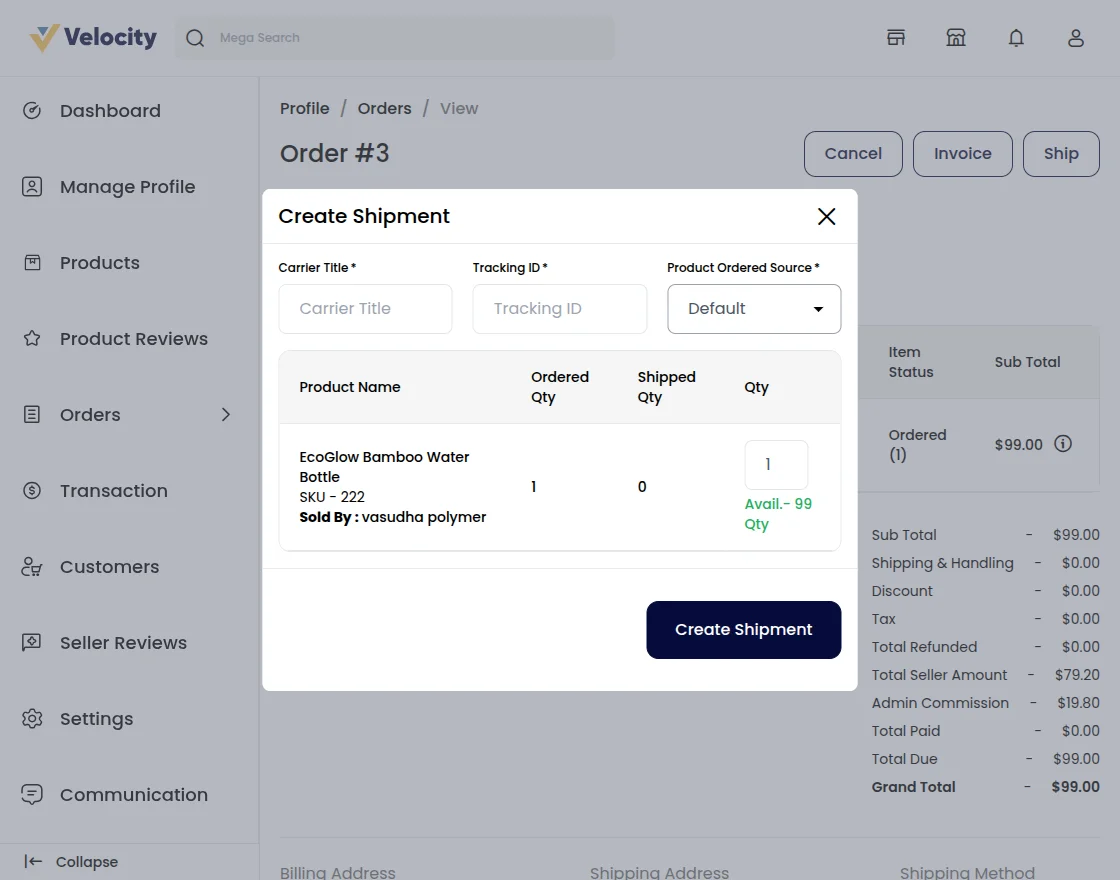Click the Dashboard gauge icon in sidebar
Viewport: 1120px width, 880px height.
coord(32,111)
